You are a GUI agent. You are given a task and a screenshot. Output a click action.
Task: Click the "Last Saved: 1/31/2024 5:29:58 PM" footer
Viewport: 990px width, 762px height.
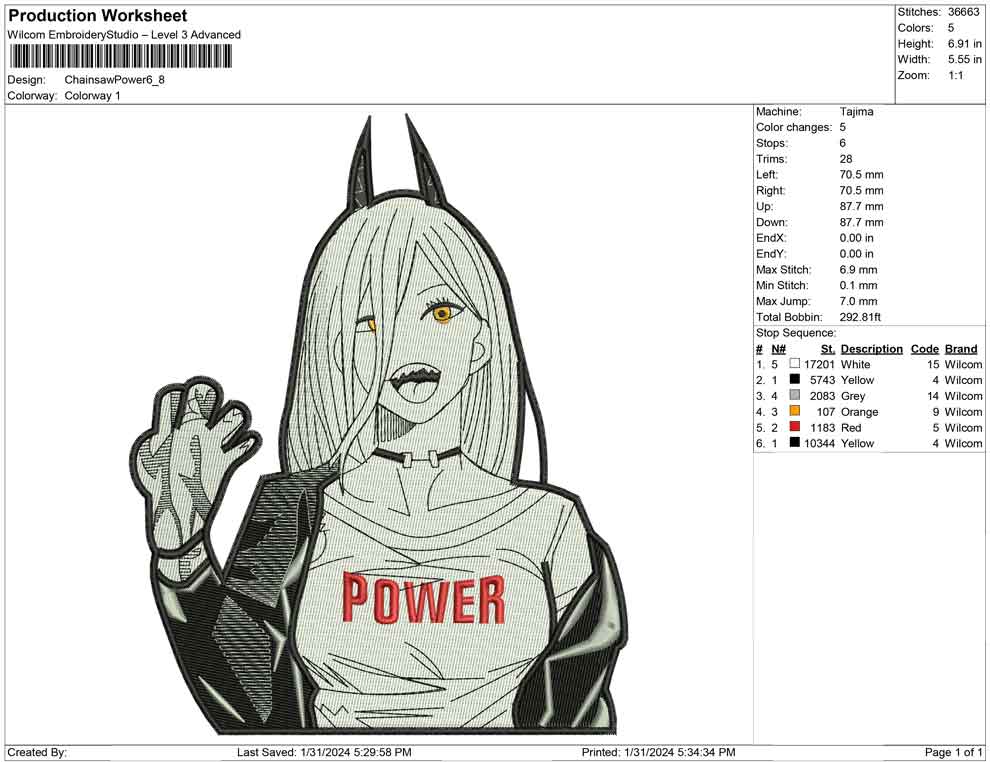[324, 752]
